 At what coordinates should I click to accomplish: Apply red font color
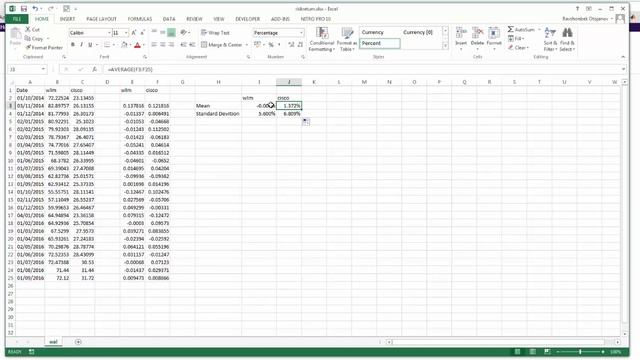[137, 44]
